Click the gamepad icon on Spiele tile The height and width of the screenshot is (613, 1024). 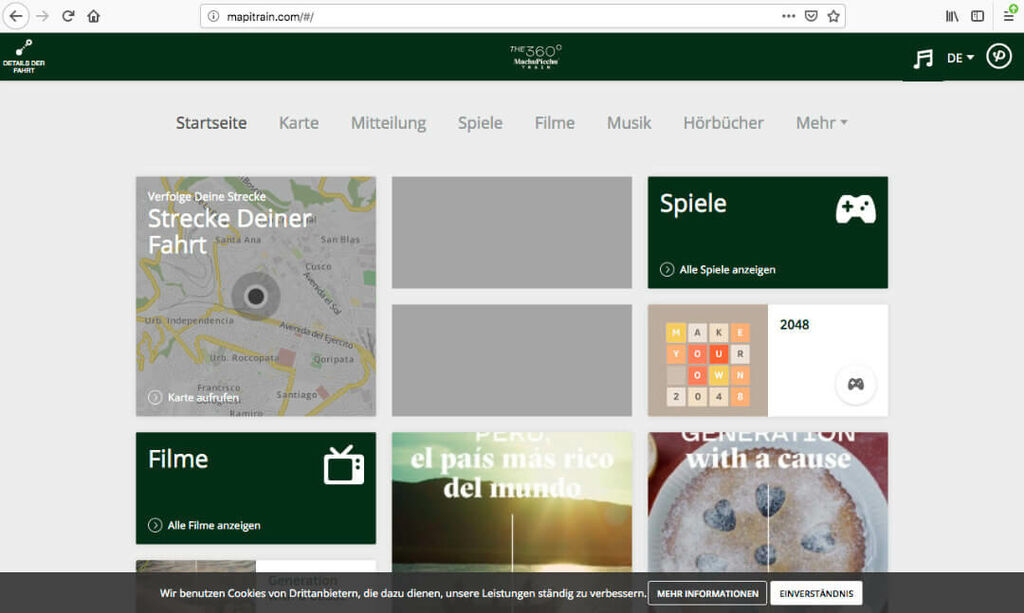click(855, 209)
